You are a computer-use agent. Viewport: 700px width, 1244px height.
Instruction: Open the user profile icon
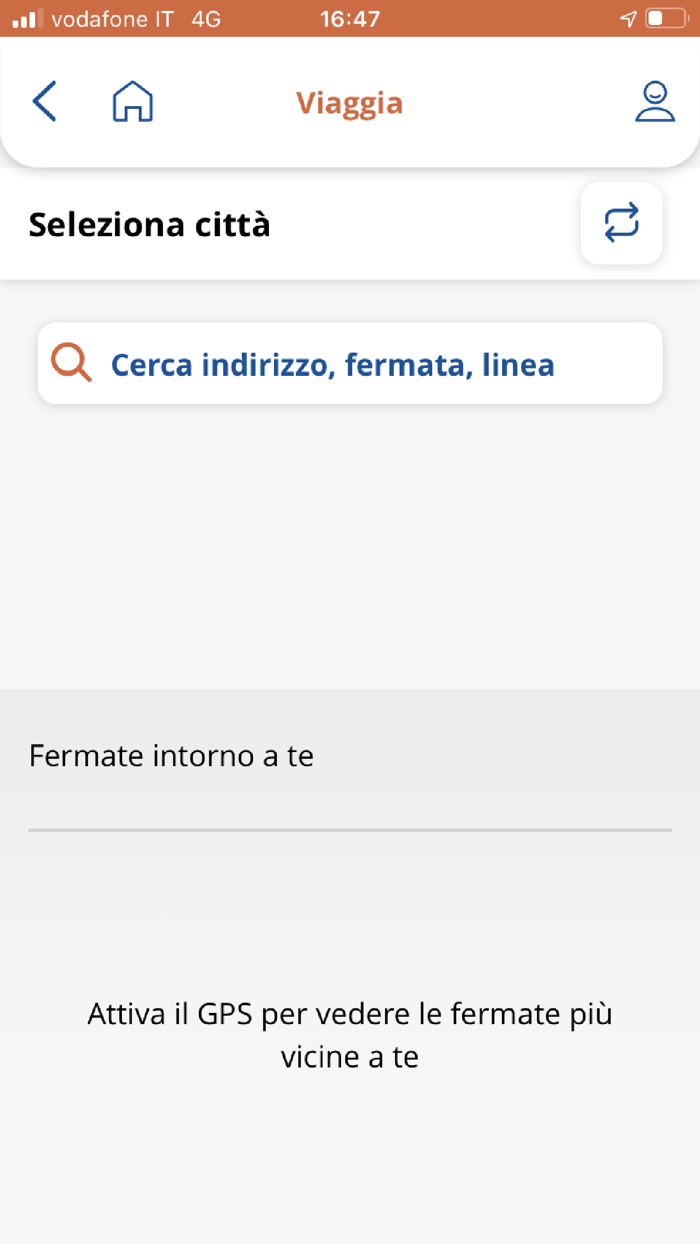click(x=655, y=102)
